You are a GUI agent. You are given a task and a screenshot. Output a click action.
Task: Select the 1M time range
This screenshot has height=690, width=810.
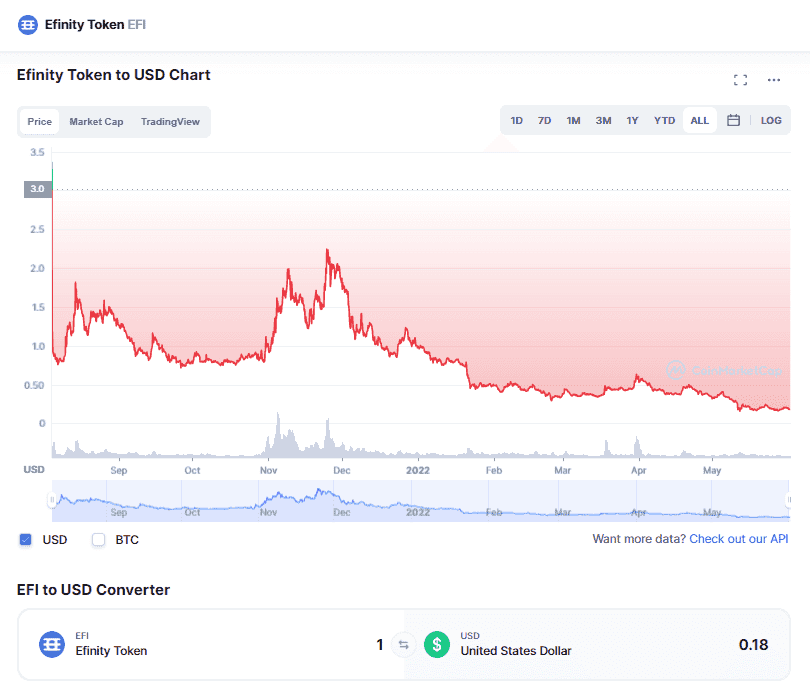[573, 120]
